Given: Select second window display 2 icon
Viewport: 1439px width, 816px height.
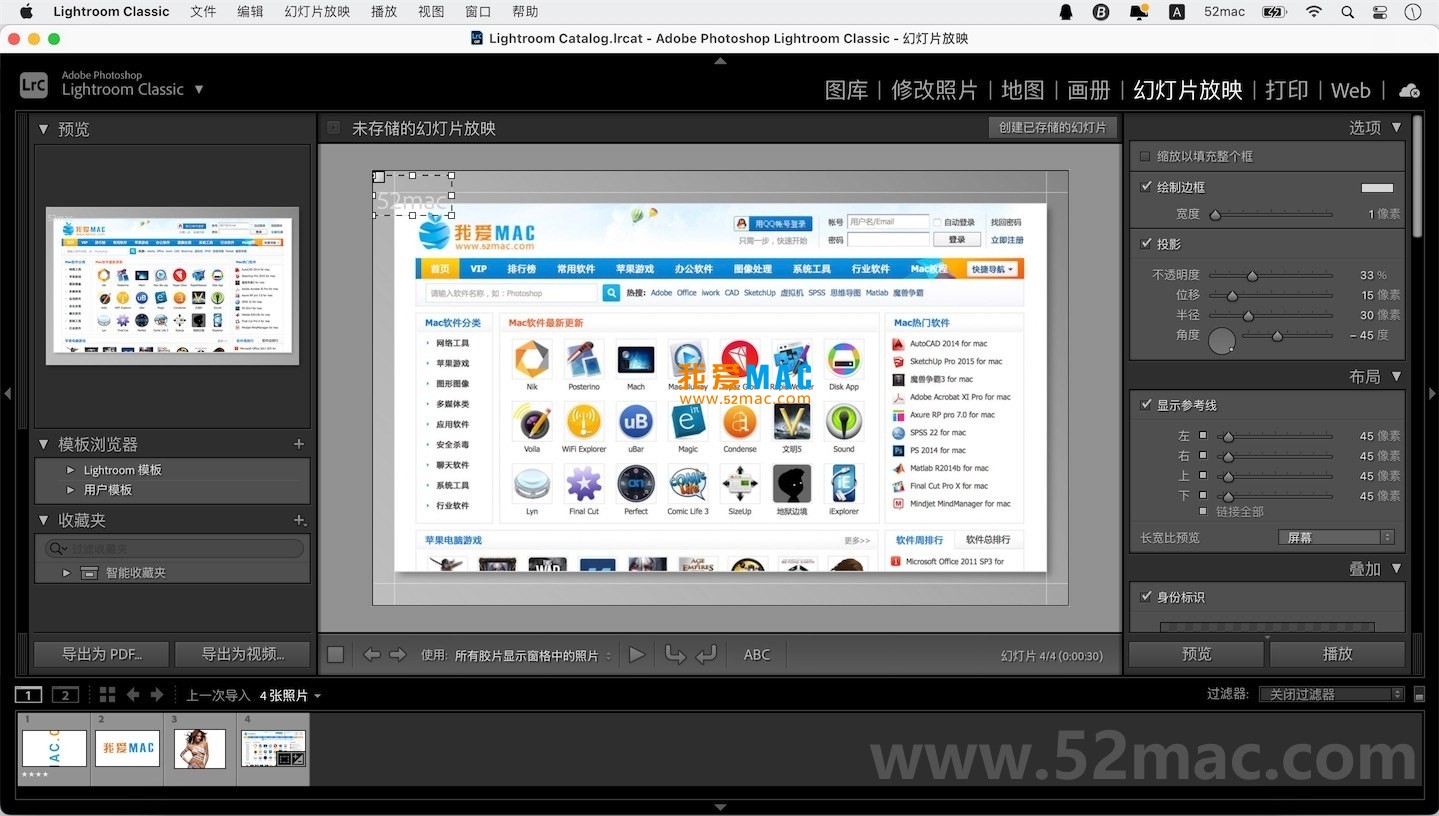Looking at the screenshot, I should 65,695.
